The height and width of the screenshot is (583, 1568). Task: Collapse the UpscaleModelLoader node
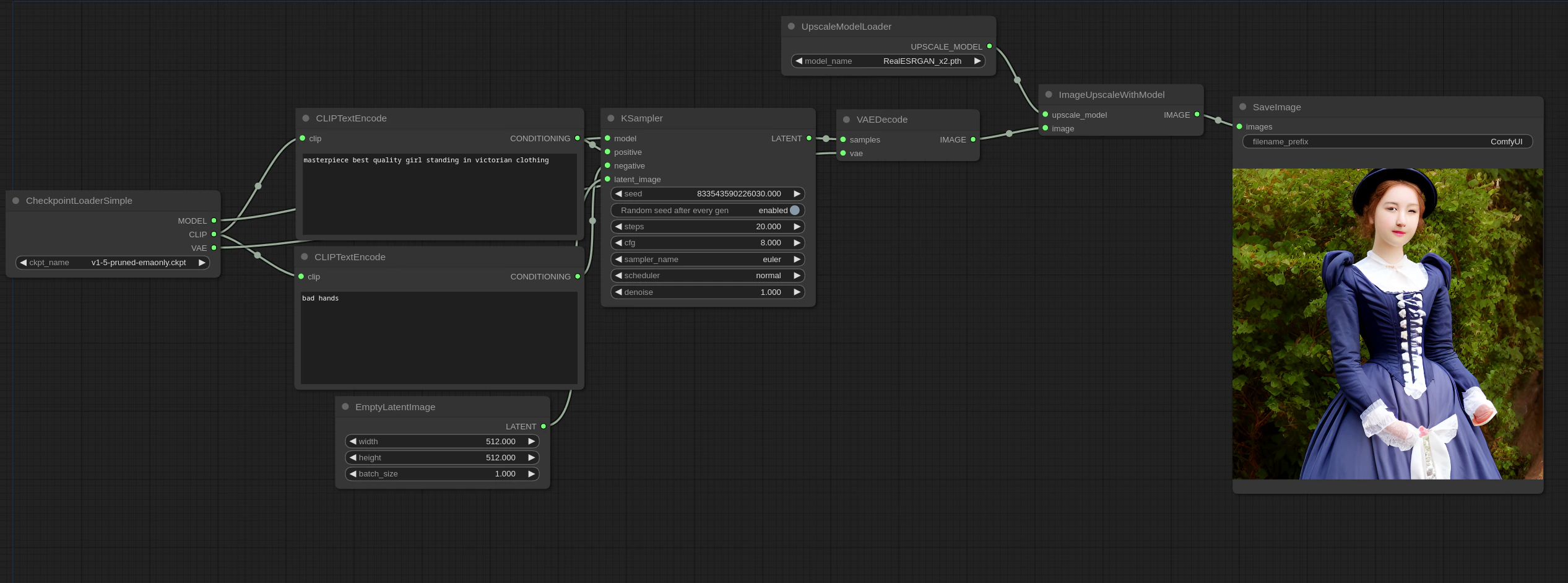pos(790,26)
